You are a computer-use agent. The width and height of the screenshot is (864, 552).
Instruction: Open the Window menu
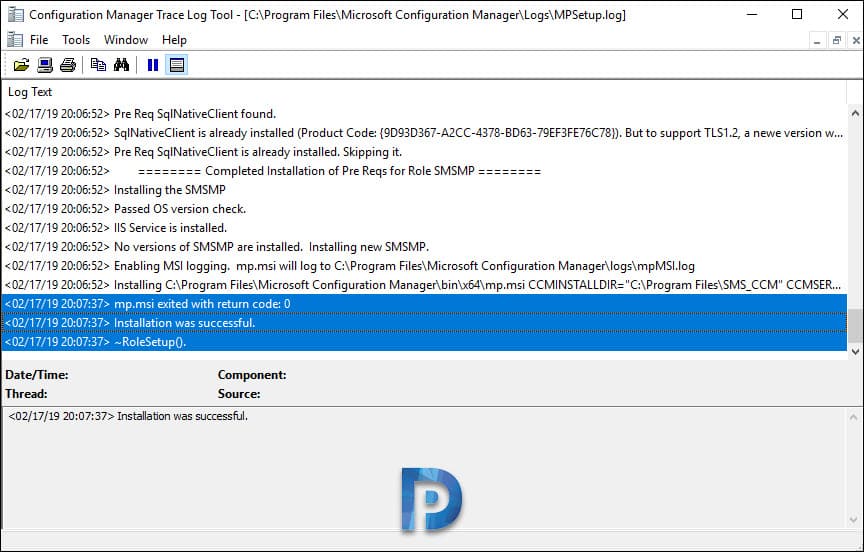click(x=126, y=40)
